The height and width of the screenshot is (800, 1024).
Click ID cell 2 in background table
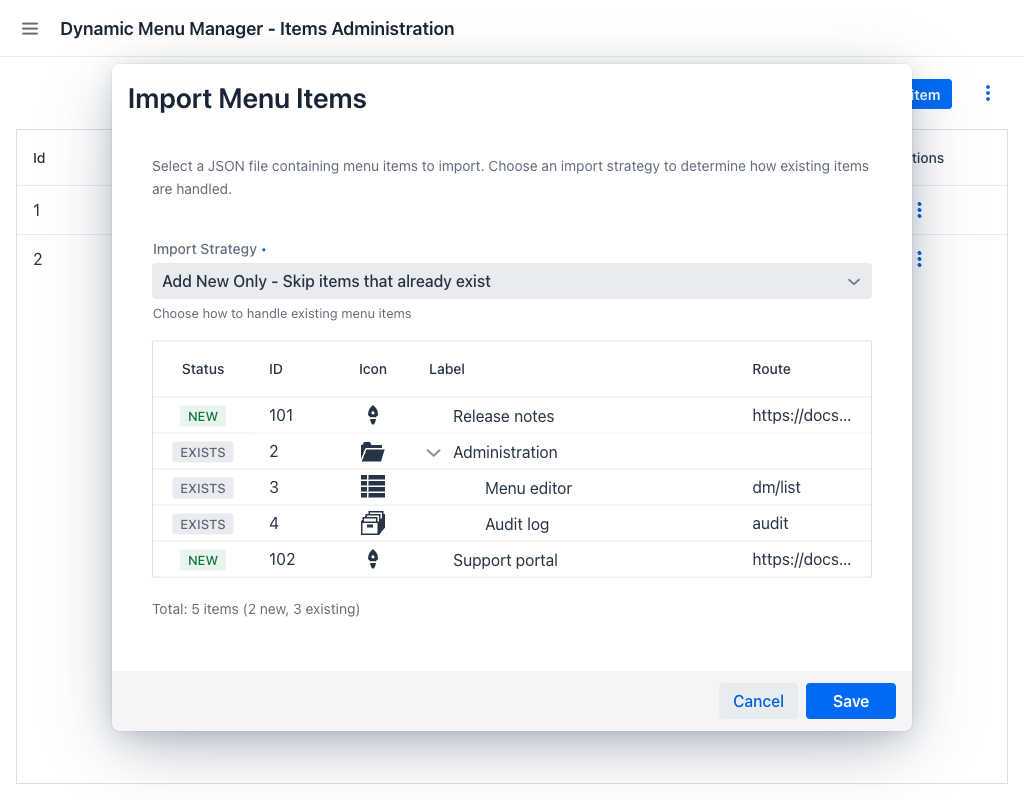click(38, 259)
